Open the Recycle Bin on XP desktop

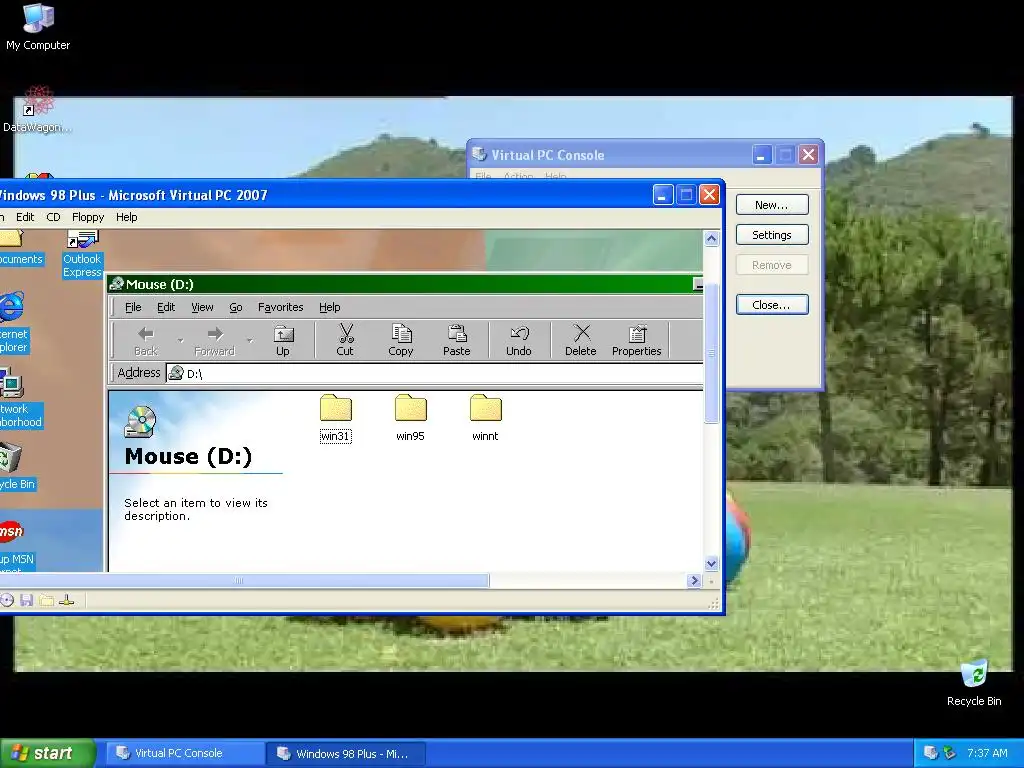[974, 683]
